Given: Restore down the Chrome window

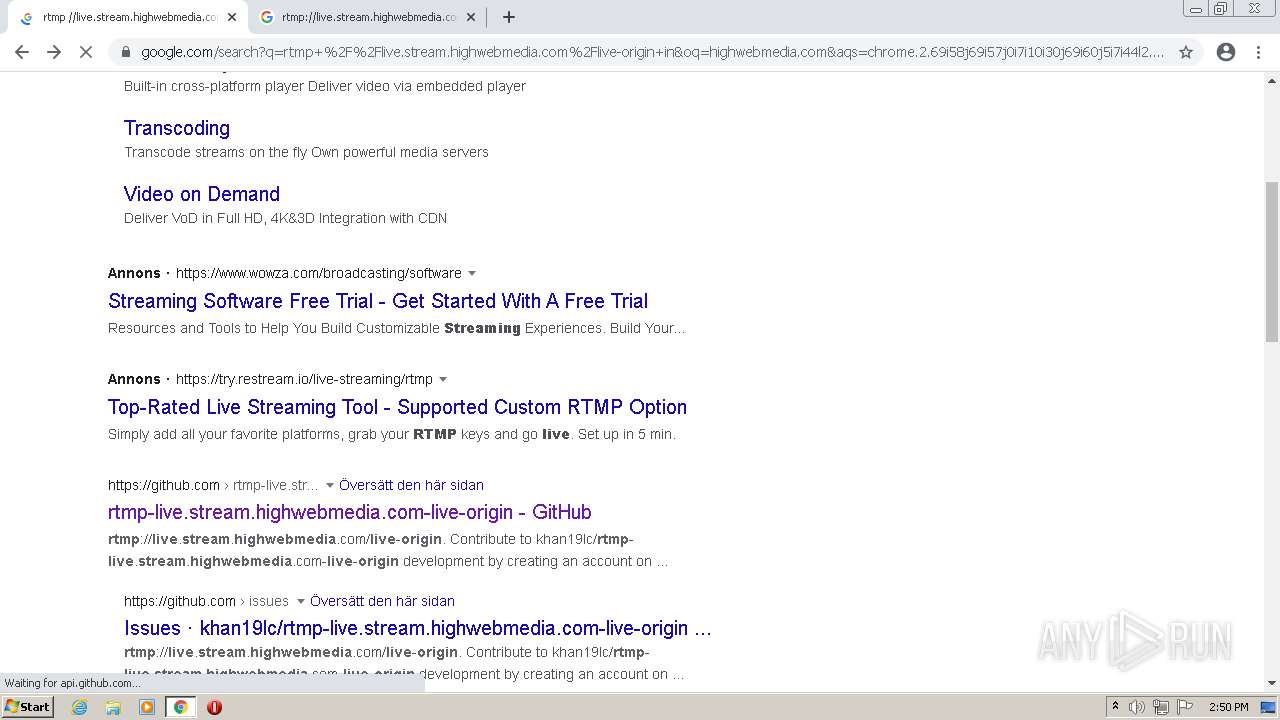Looking at the screenshot, I should pyautogui.click(x=1221, y=8).
